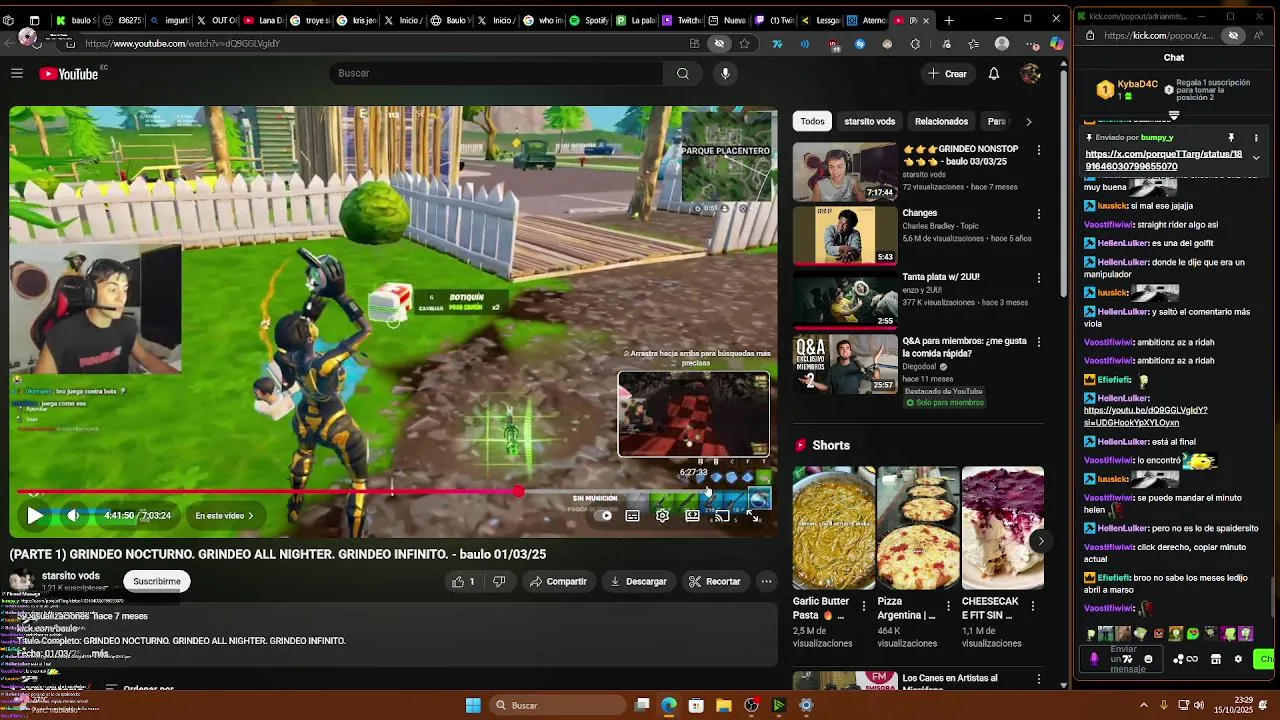Viewport: 1280px width, 720px height.
Task: Open File Explorer from the taskbar
Action: [x=724, y=705]
